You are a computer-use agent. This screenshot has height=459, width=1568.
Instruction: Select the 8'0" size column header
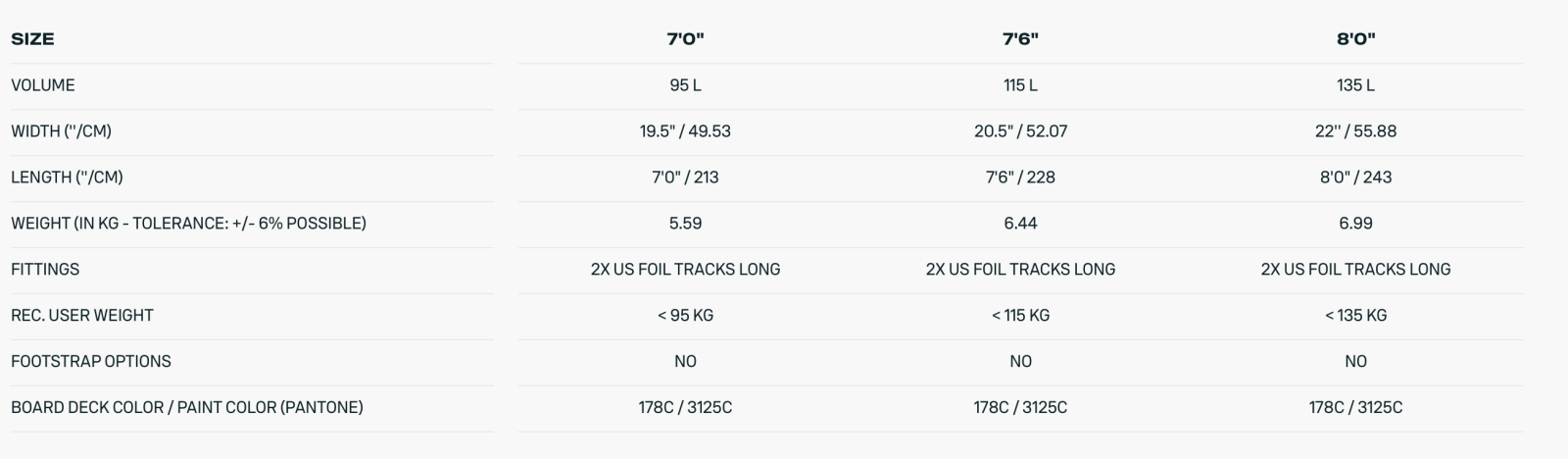tap(1355, 39)
